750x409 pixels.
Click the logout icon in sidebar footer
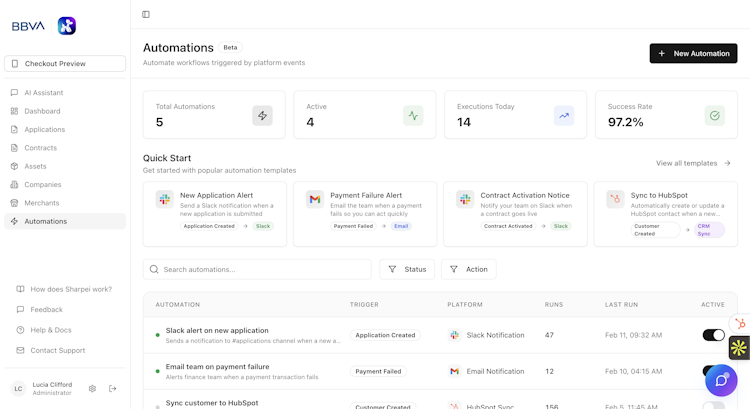tap(113, 388)
